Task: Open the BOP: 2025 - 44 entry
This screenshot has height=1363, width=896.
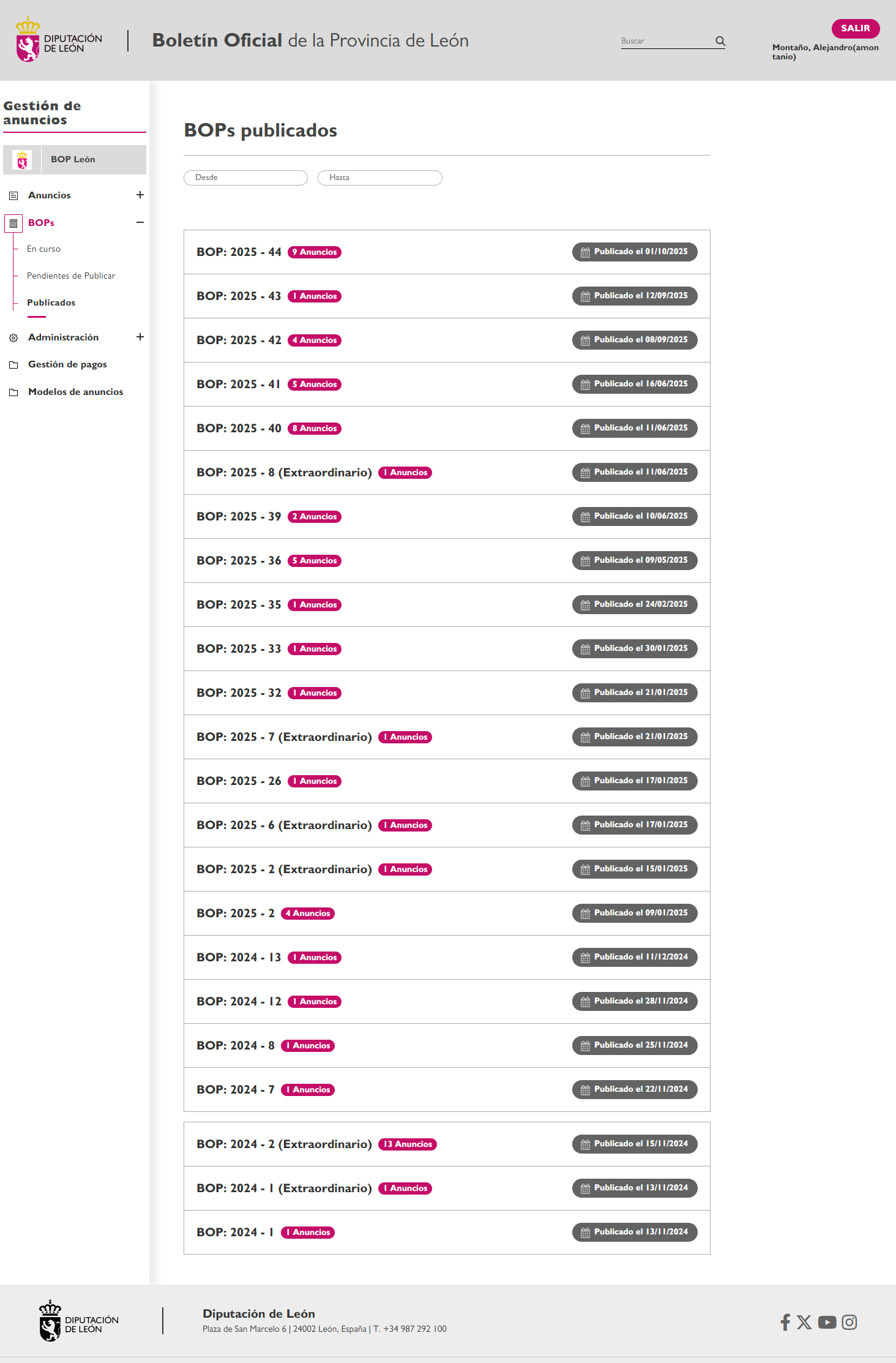Action: pyautogui.click(x=239, y=252)
